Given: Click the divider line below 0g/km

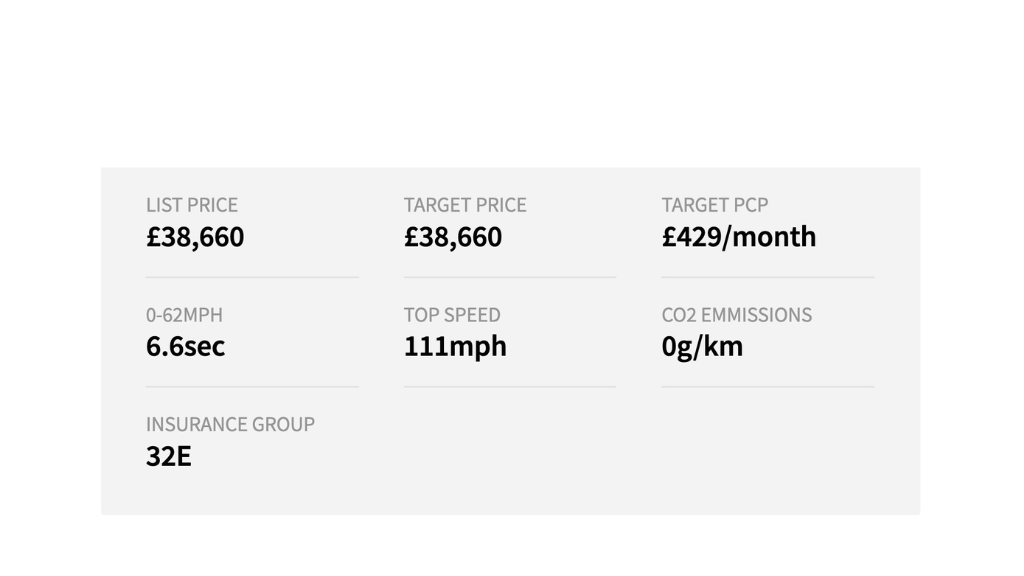Looking at the screenshot, I should tap(767, 387).
